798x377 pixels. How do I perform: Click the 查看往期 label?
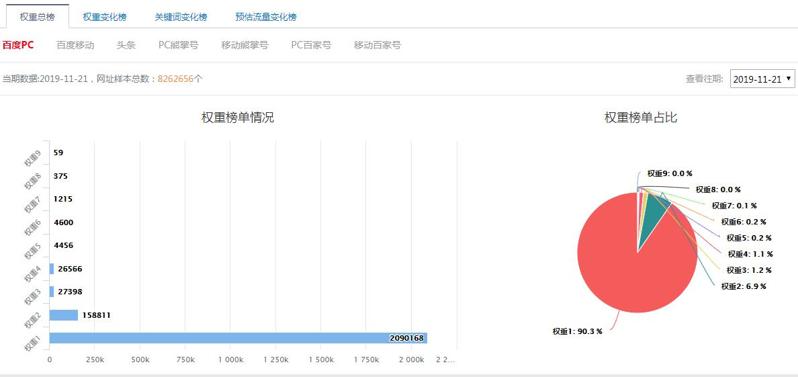(704, 79)
